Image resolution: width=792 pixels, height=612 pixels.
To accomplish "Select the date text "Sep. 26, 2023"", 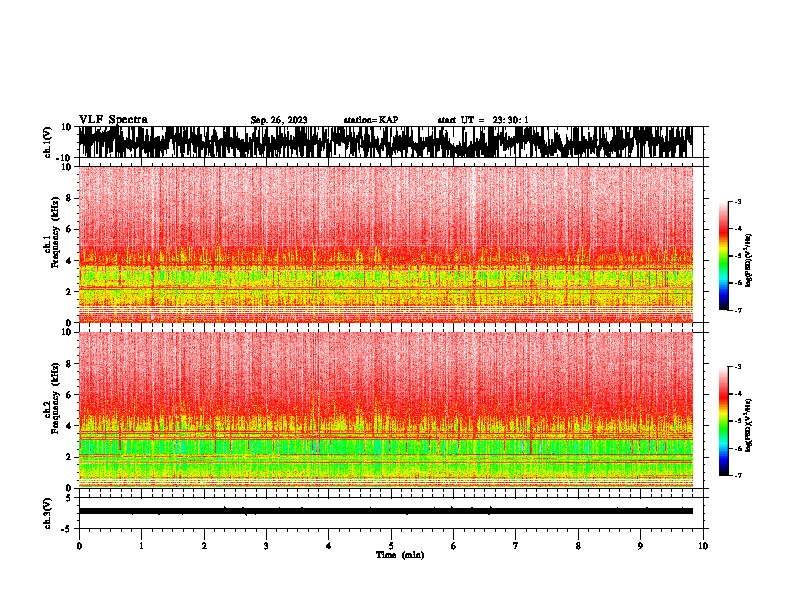I will pyautogui.click(x=279, y=120).
